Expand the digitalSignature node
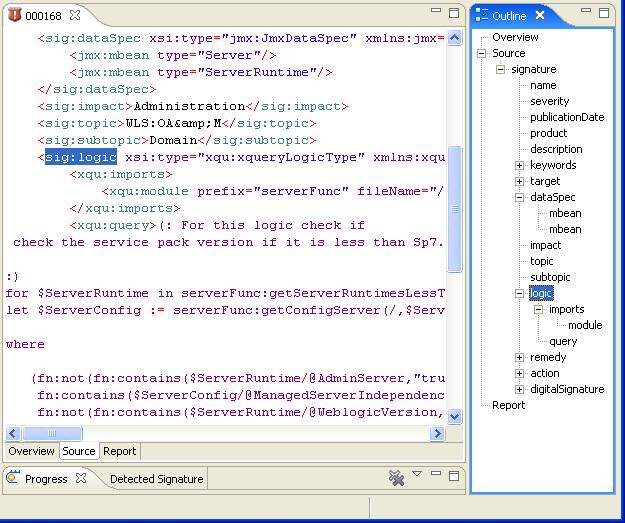 (519, 389)
